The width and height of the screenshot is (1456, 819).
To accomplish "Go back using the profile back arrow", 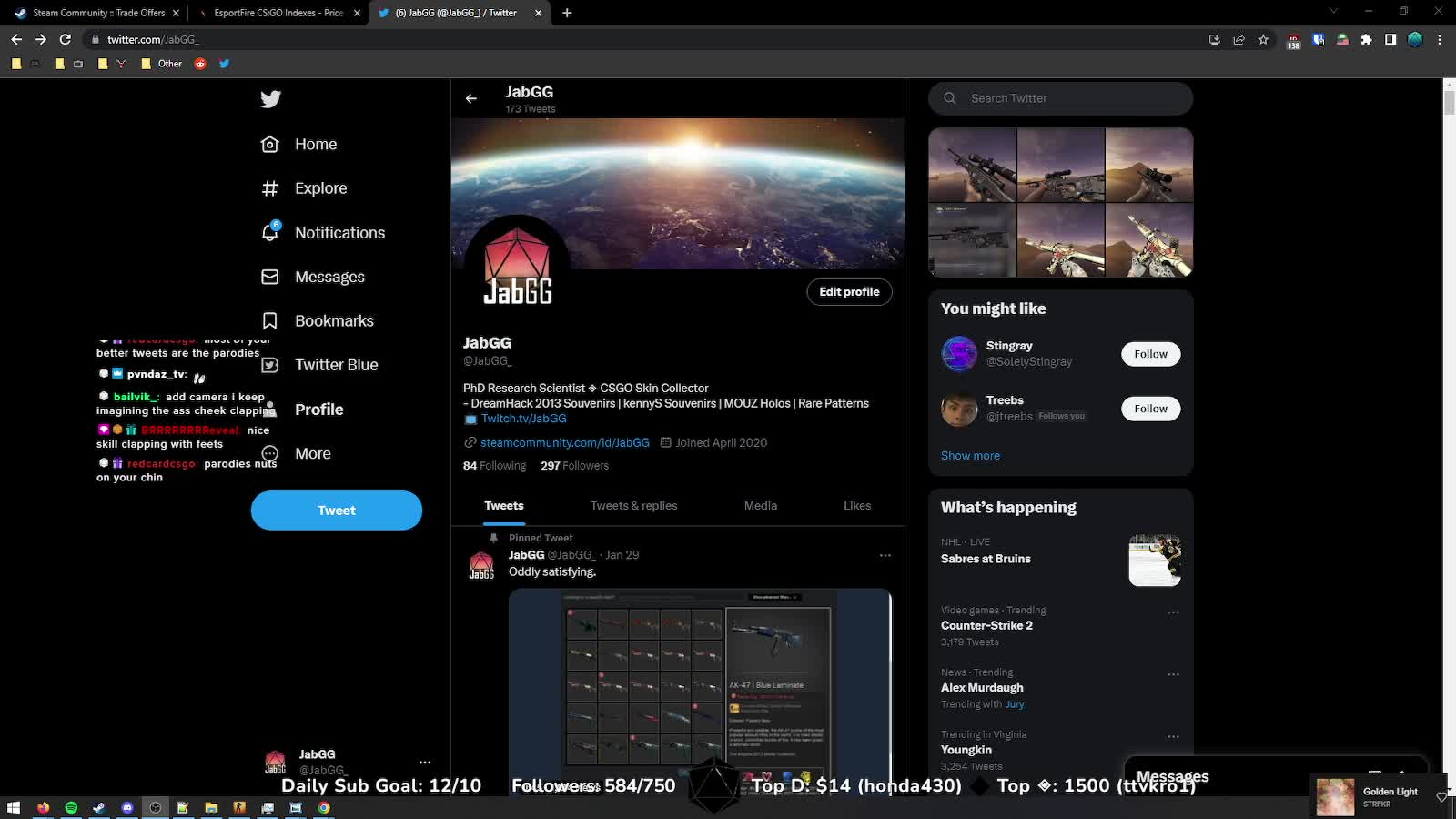I will tap(471, 98).
